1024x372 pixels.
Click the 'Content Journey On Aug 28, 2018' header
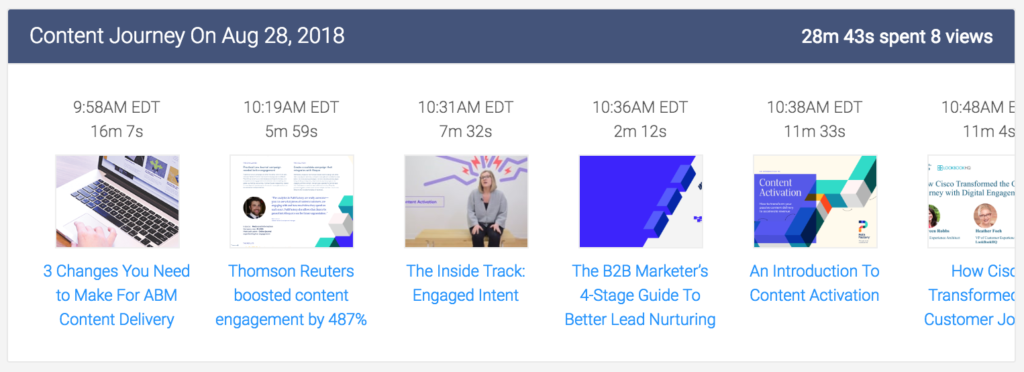[187, 36]
